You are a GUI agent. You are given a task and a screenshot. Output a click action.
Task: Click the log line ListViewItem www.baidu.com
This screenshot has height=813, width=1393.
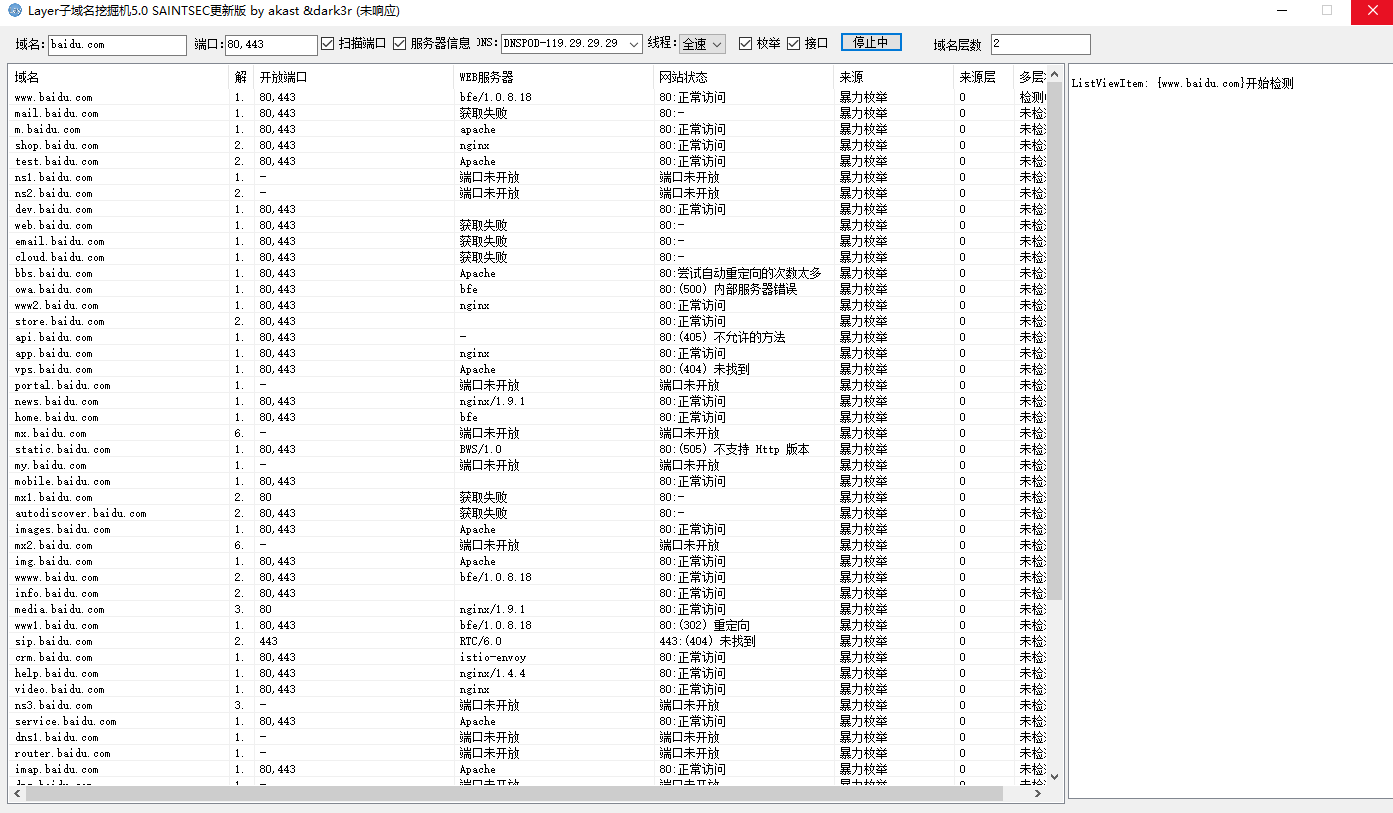pyautogui.click(x=1182, y=83)
